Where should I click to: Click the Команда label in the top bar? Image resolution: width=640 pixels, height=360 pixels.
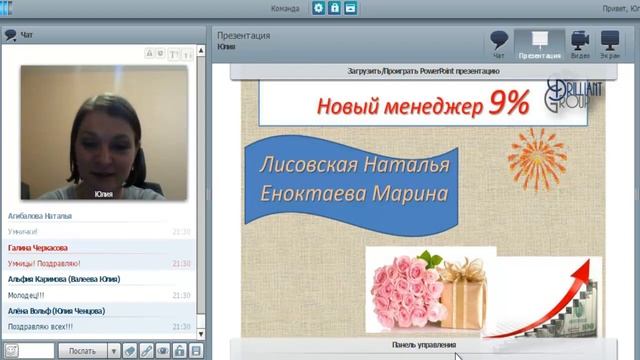click(285, 9)
